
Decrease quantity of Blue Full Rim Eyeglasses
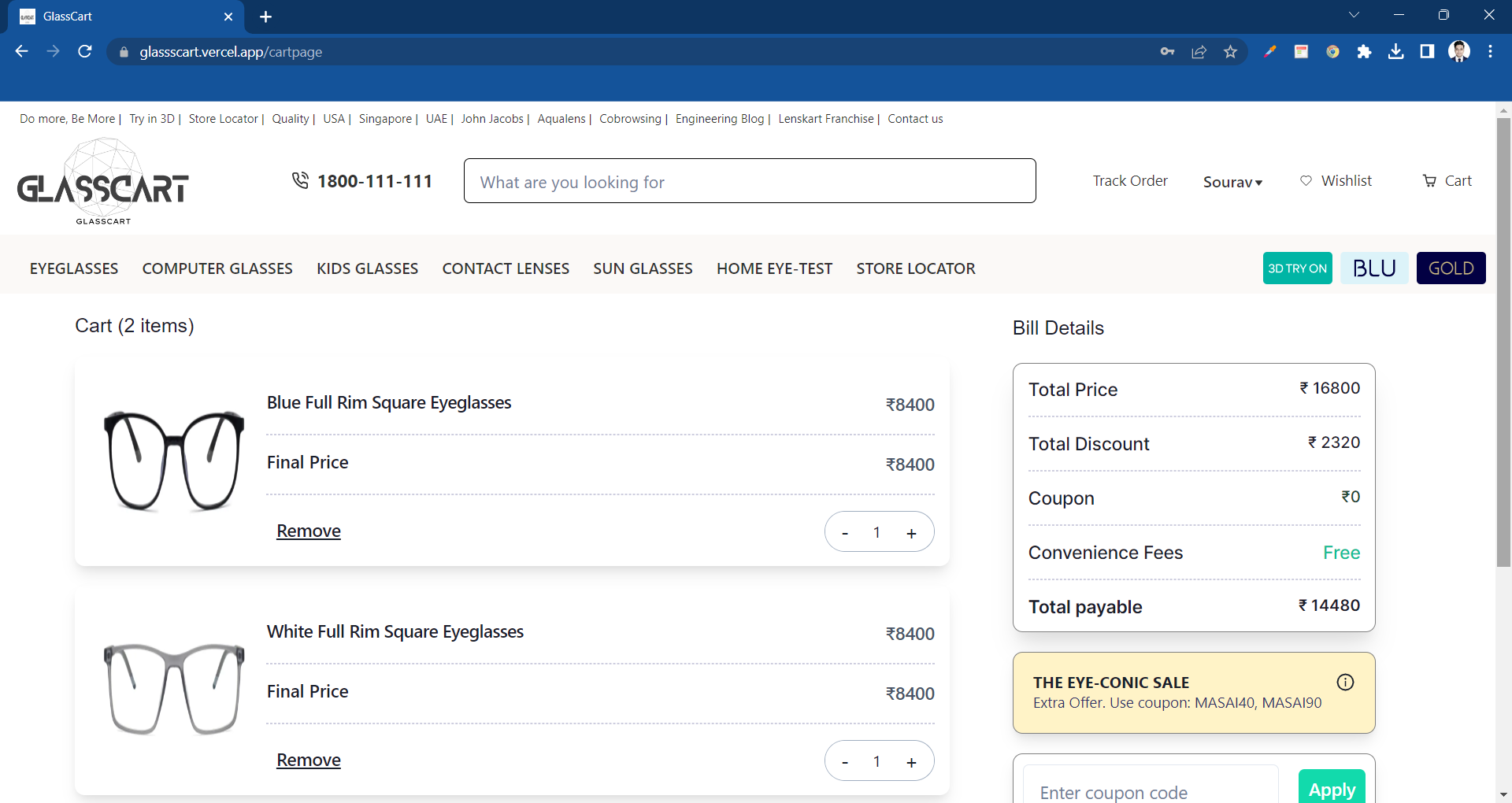pos(845,533)
